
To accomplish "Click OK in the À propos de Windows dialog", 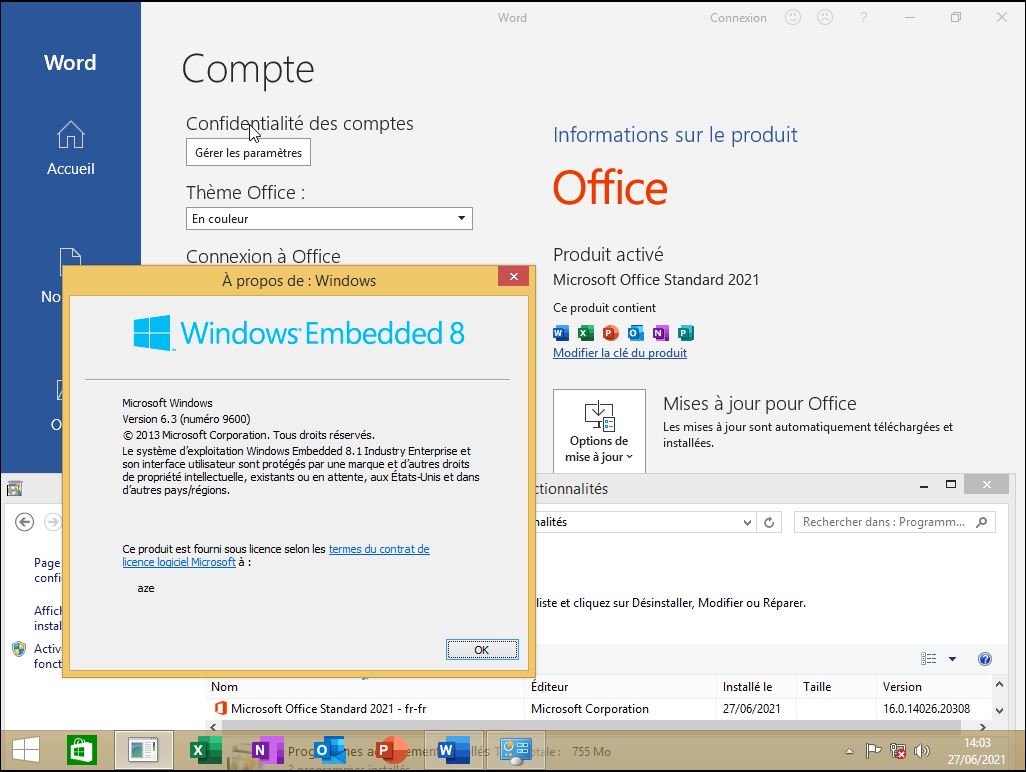I will [x=482, y=649].
